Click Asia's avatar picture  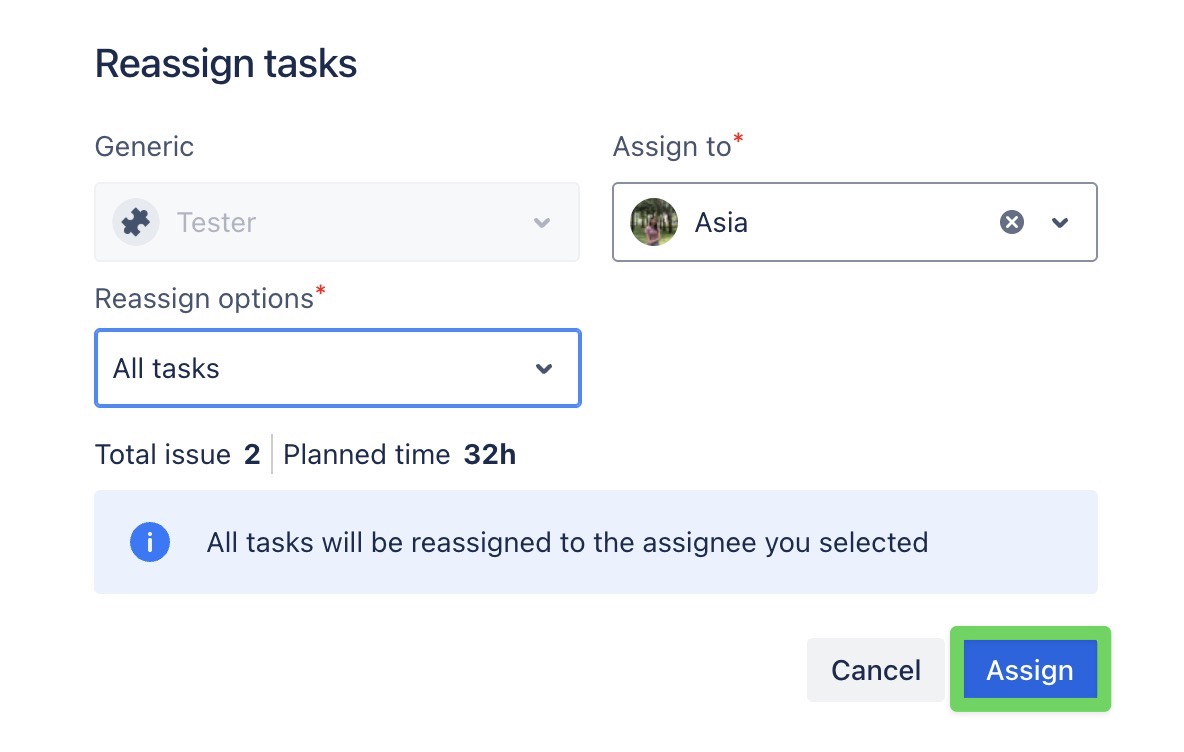click(x=653, y=222)
